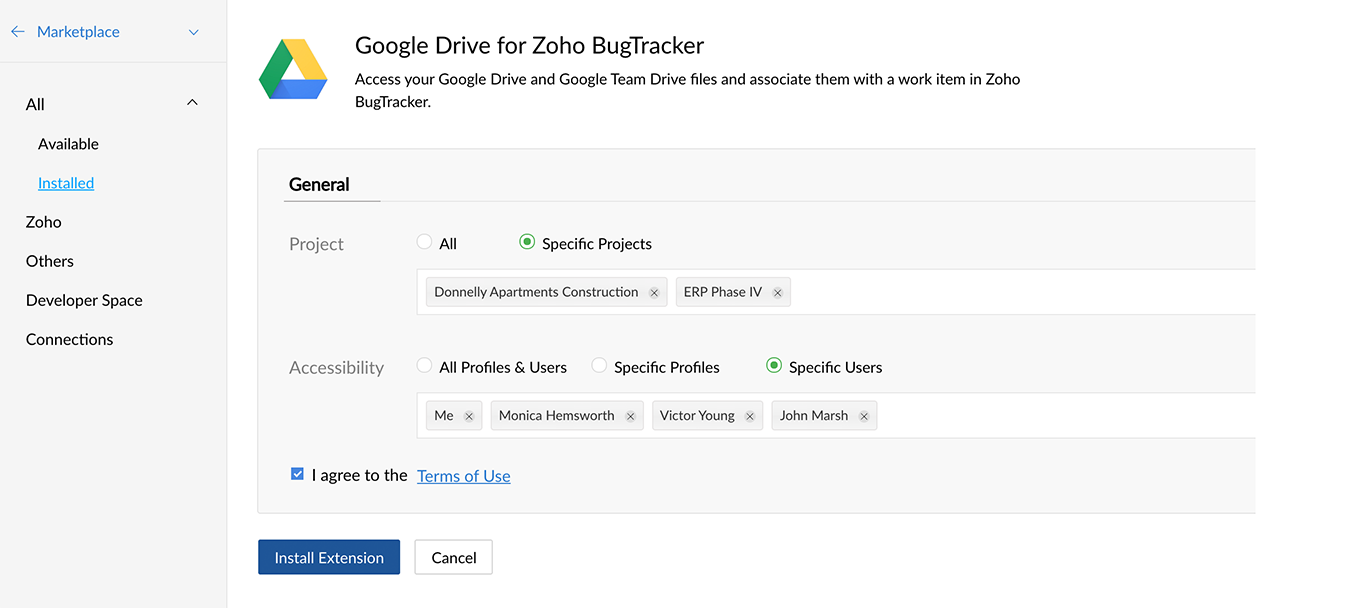Click the All label in sidebar

click(35, 104)
